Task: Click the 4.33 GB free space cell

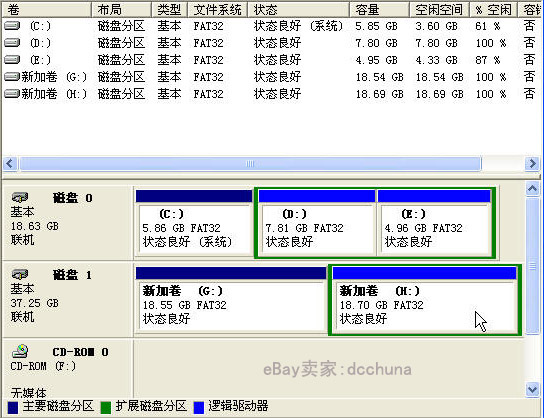Action: [x=436, y=60]
